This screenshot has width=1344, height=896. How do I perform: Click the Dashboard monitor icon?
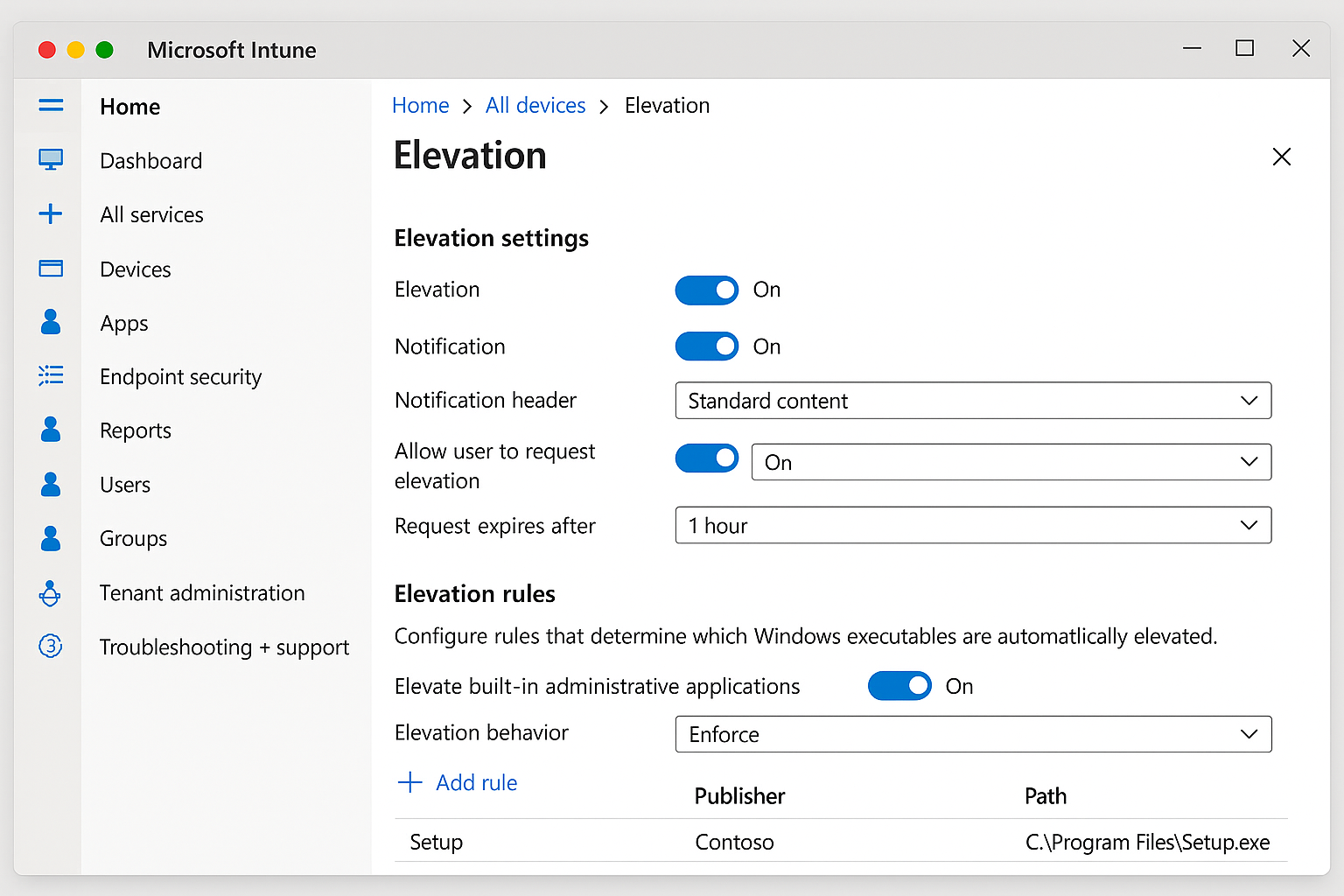tap(51, 159)
